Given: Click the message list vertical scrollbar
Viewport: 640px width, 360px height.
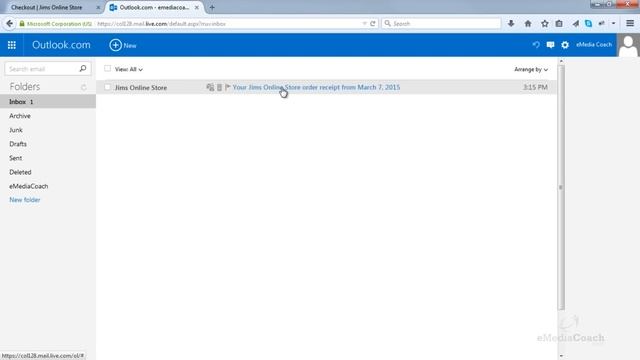Looking at the screenshot, I should coord(561,187).
